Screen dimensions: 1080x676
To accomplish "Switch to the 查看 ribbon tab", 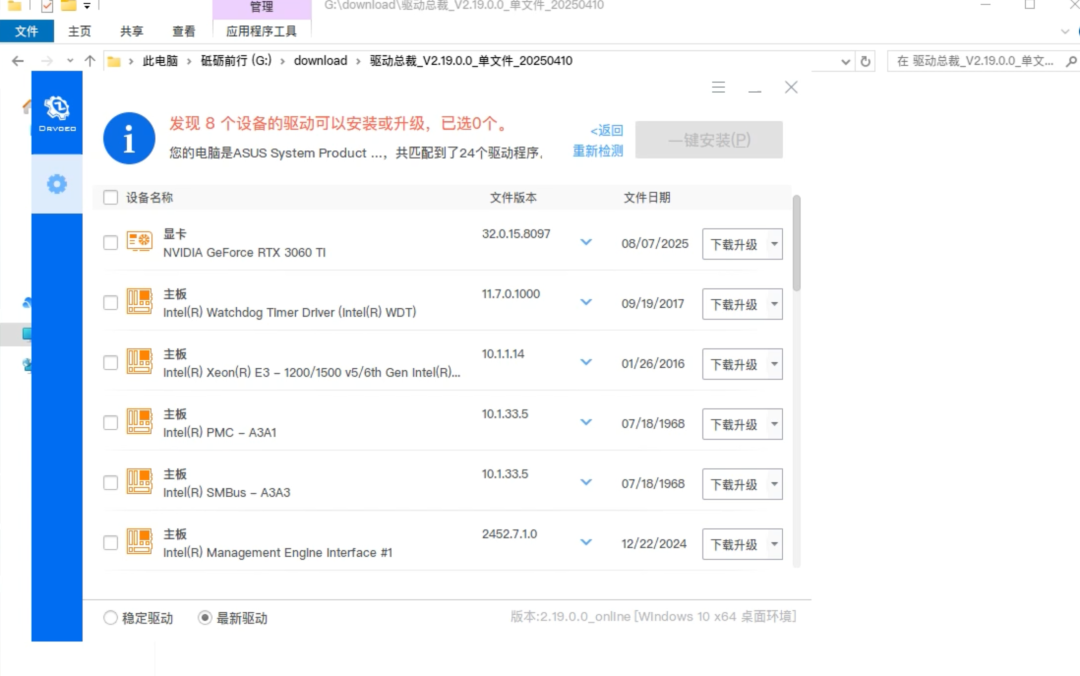I will [x=183, y=31].
